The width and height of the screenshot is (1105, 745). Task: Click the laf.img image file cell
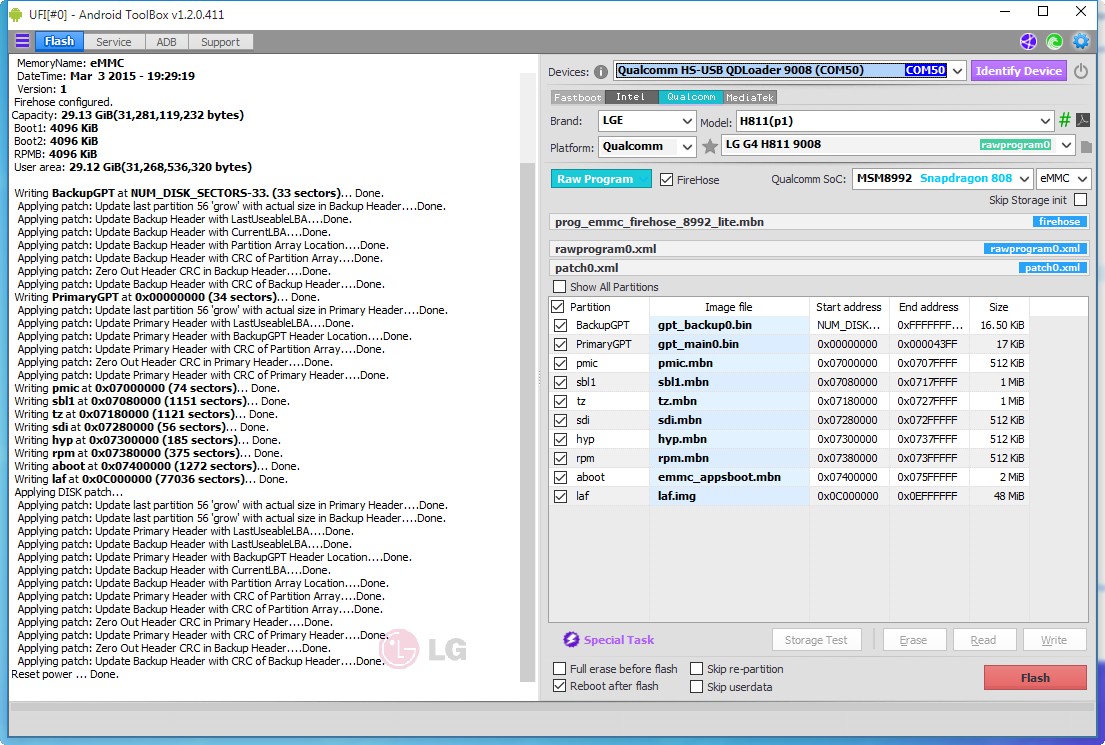click(x=729, y=496)
